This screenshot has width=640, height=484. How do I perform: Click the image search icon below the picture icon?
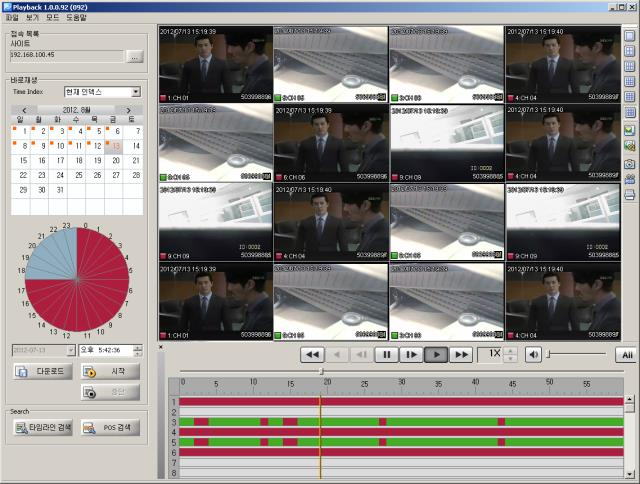click(x=629, y=146)
